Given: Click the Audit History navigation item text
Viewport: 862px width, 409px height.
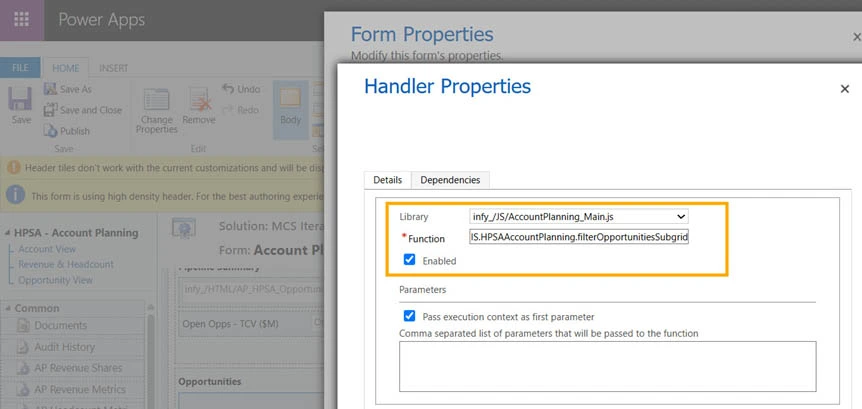Looking at the screenshot, I should coord(64,347).
